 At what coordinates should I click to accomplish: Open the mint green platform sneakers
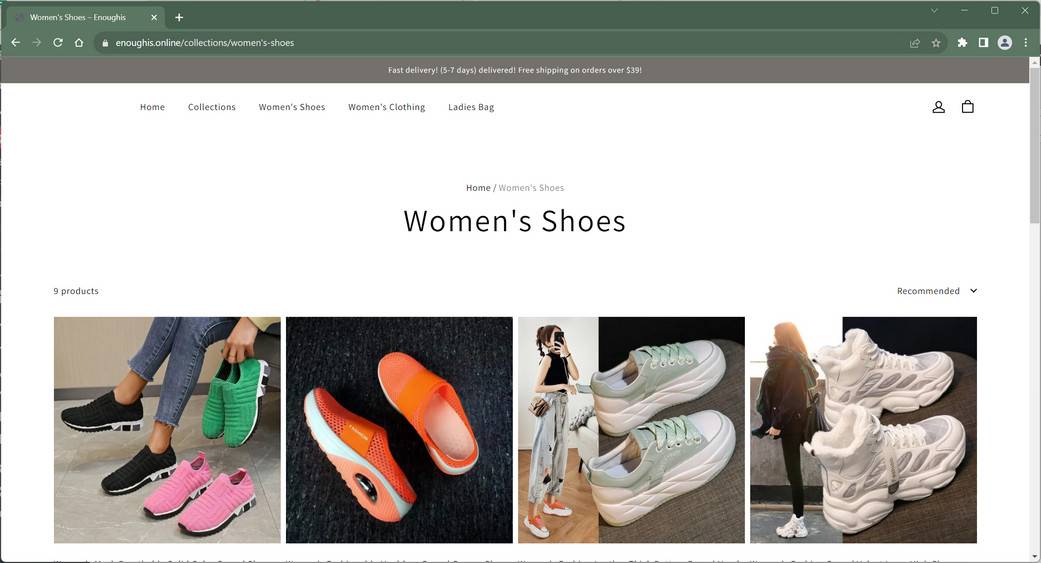631,430
